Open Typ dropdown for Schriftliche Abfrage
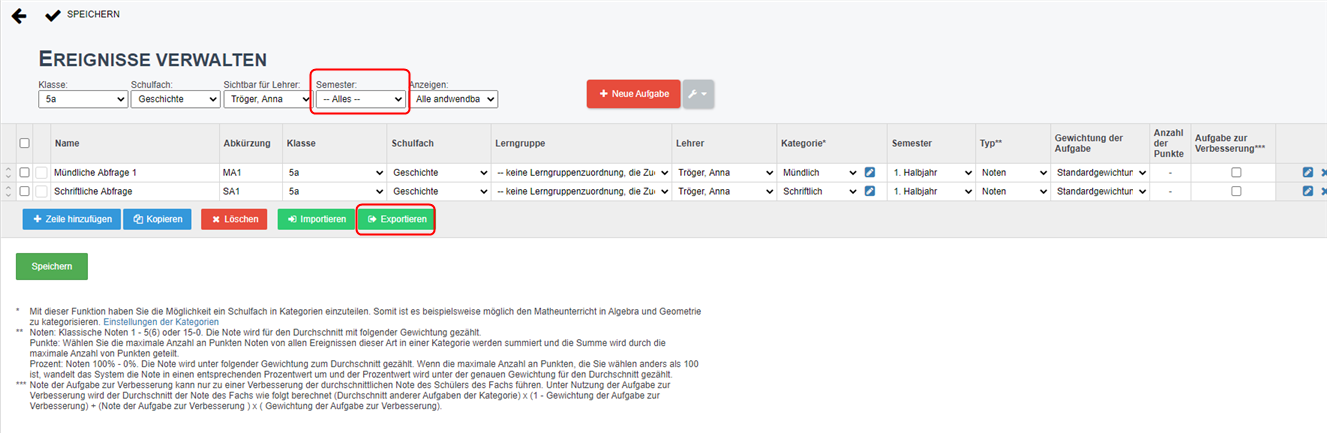The image size is (1327, 433). (1011, 190)
